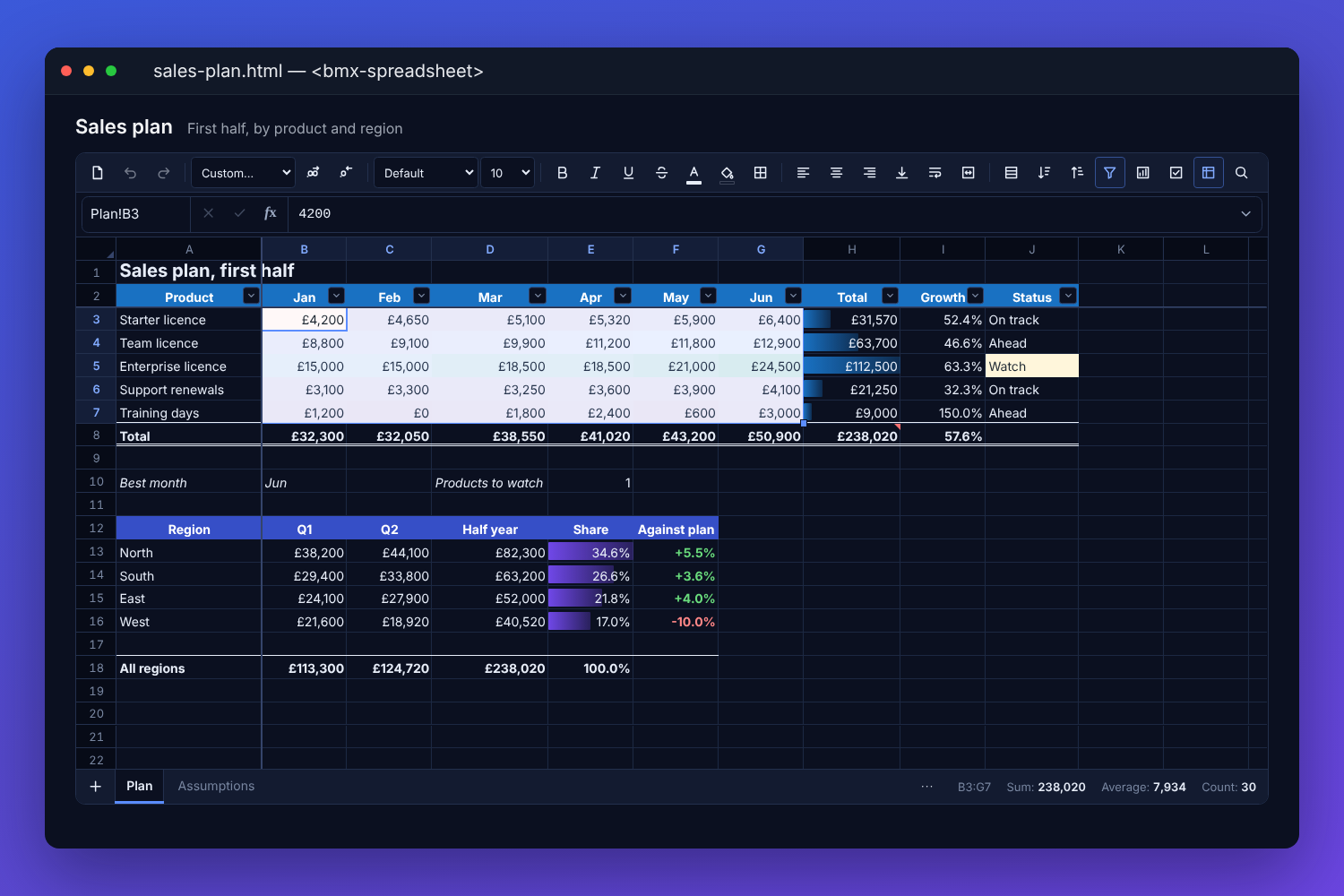Toggle text wrapping

tap(935, 173)
